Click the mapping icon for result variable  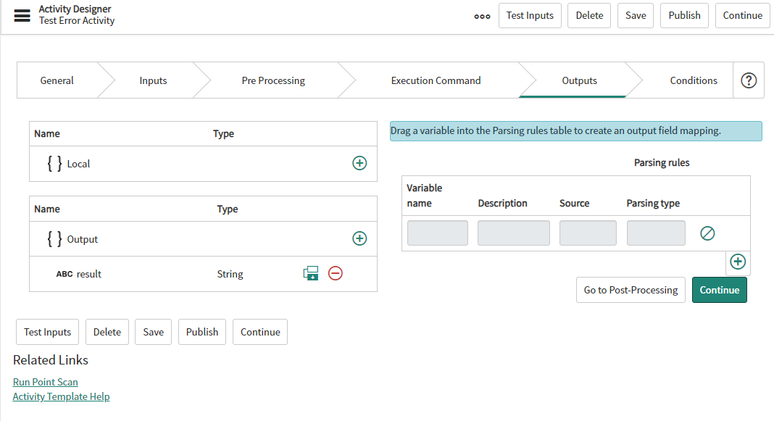click(x=311, y=273)
